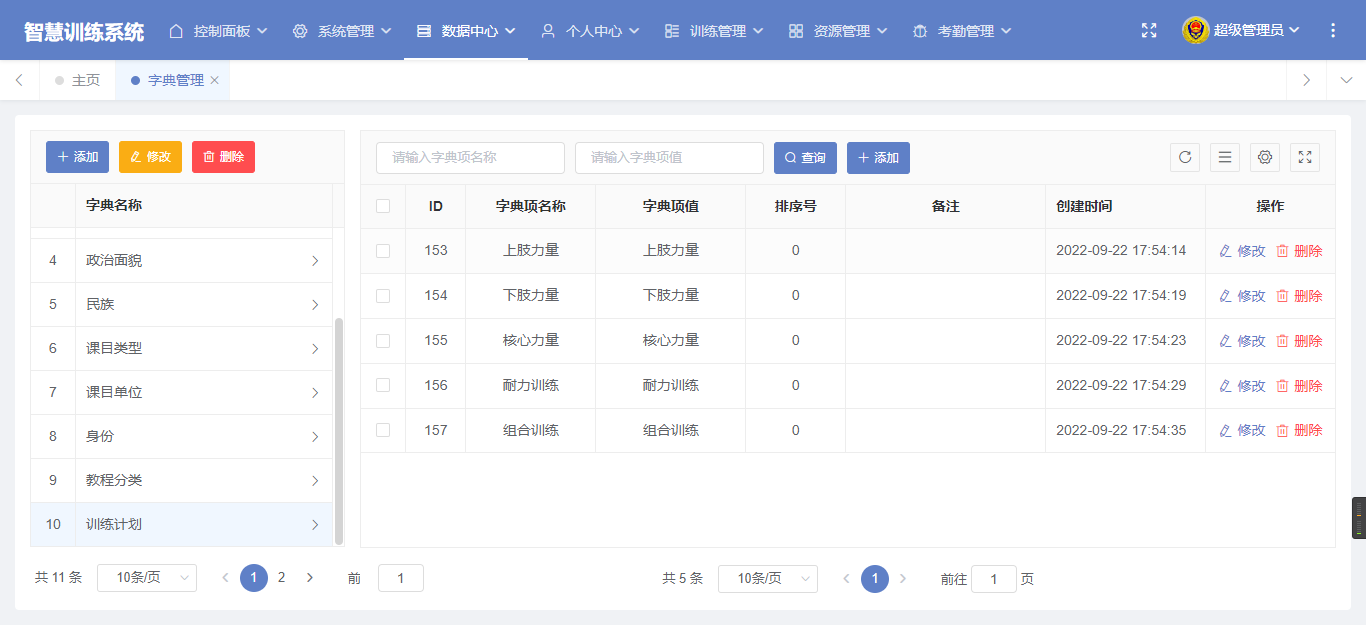Click the table density lines icon

[x=1225, y=157]
